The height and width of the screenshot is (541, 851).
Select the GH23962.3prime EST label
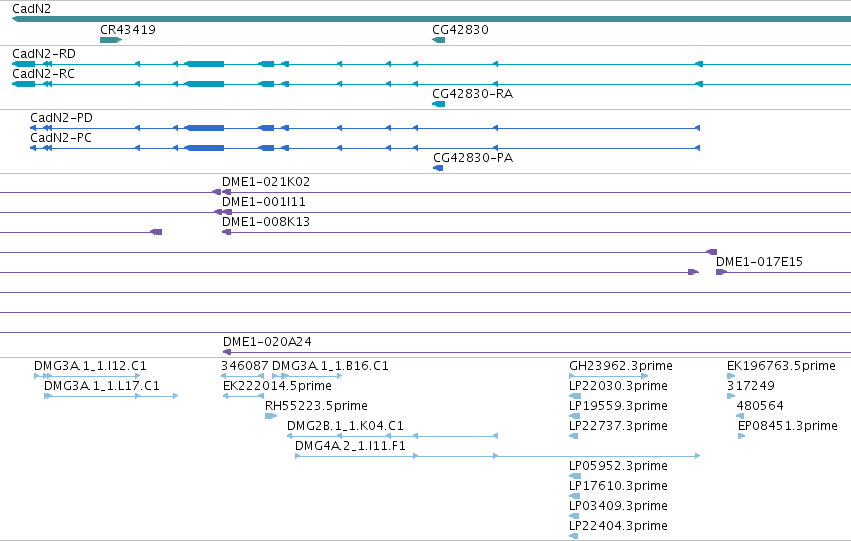click(621, 365)
